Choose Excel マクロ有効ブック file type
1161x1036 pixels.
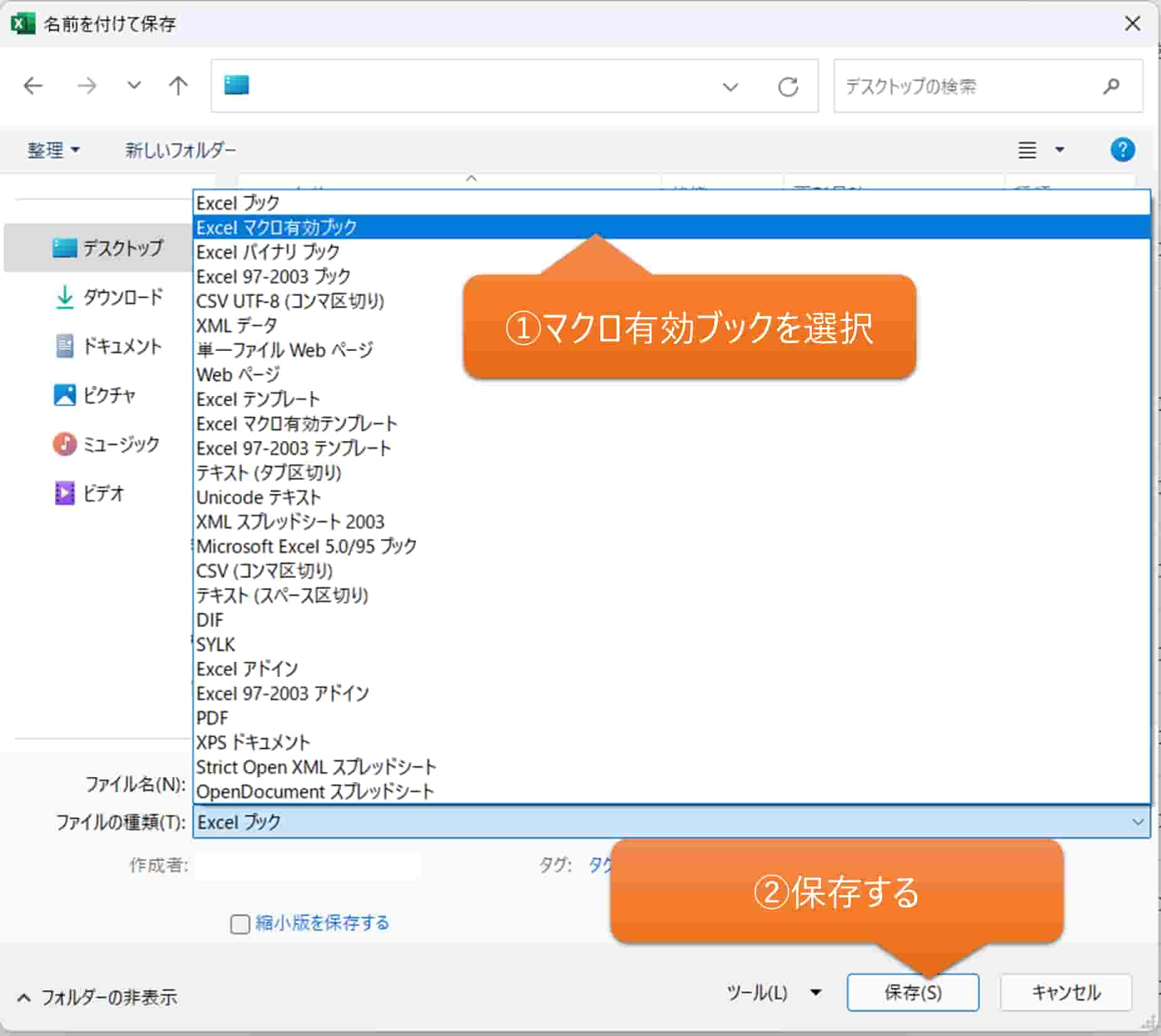[x=672, y=227]
